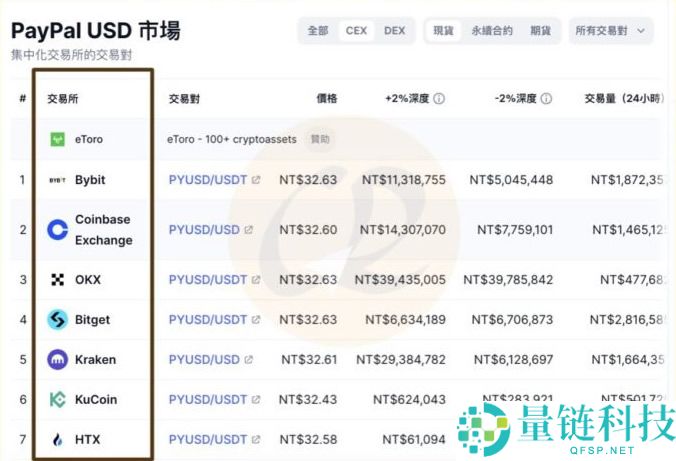Sort by the +2%深度 column header
The width and height of the screenshot is (676, 461).
pos(407,99)
